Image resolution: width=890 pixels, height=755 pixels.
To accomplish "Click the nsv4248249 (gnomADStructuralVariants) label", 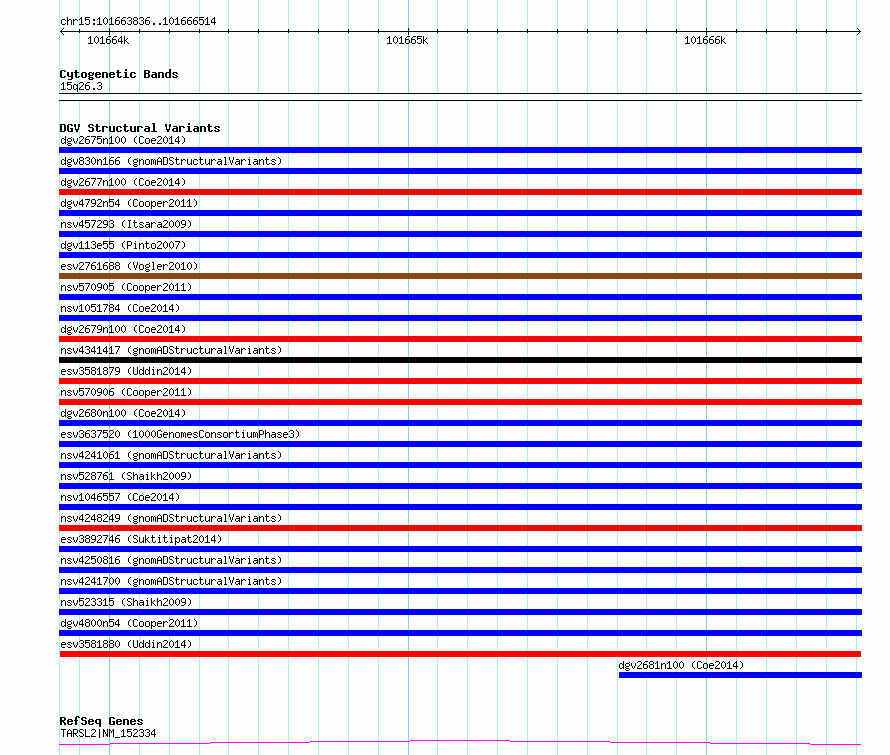I will coord(171,518).
